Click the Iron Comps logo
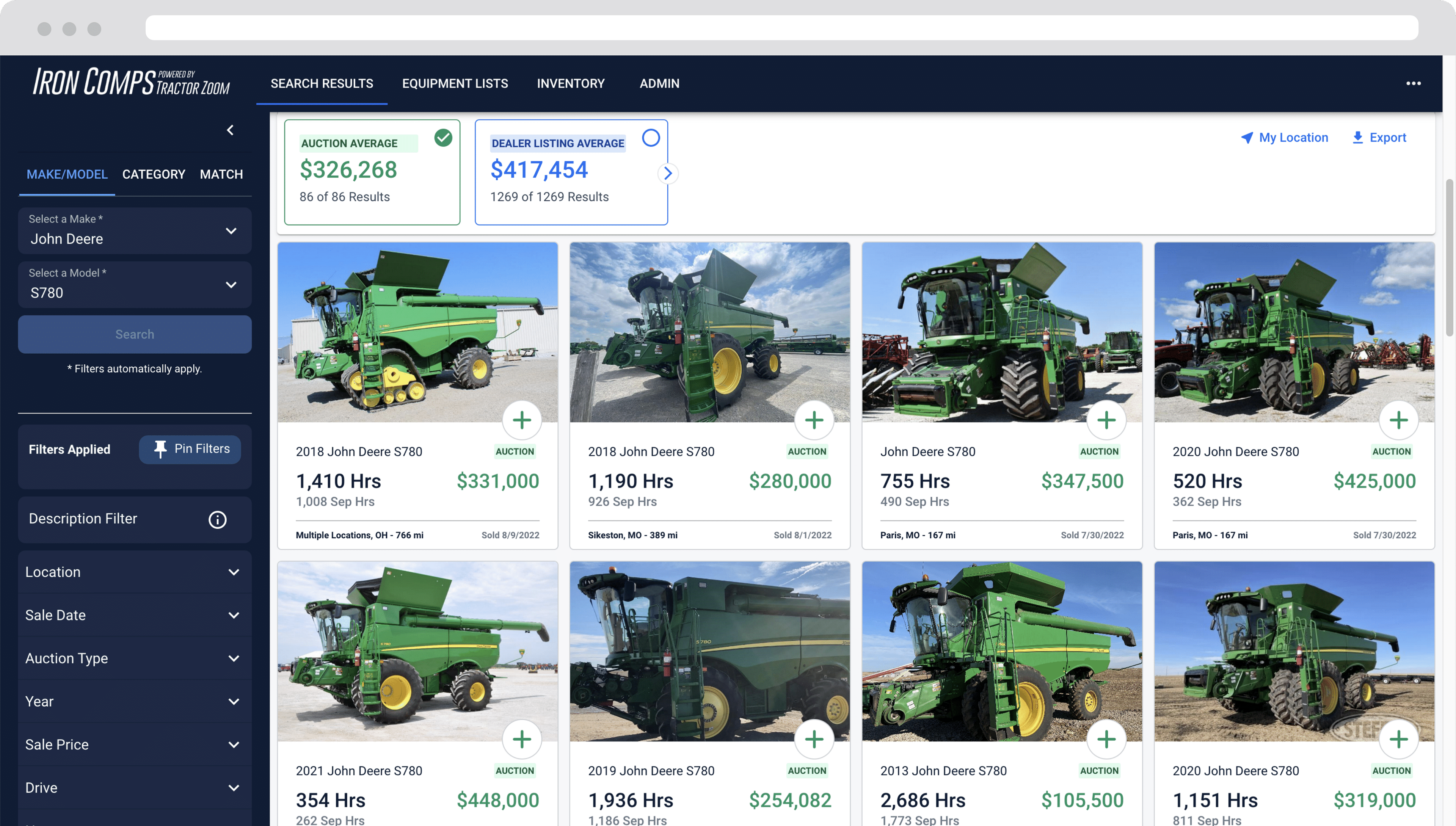Screen dimensions: 1456x826 [x=131, y=82]
